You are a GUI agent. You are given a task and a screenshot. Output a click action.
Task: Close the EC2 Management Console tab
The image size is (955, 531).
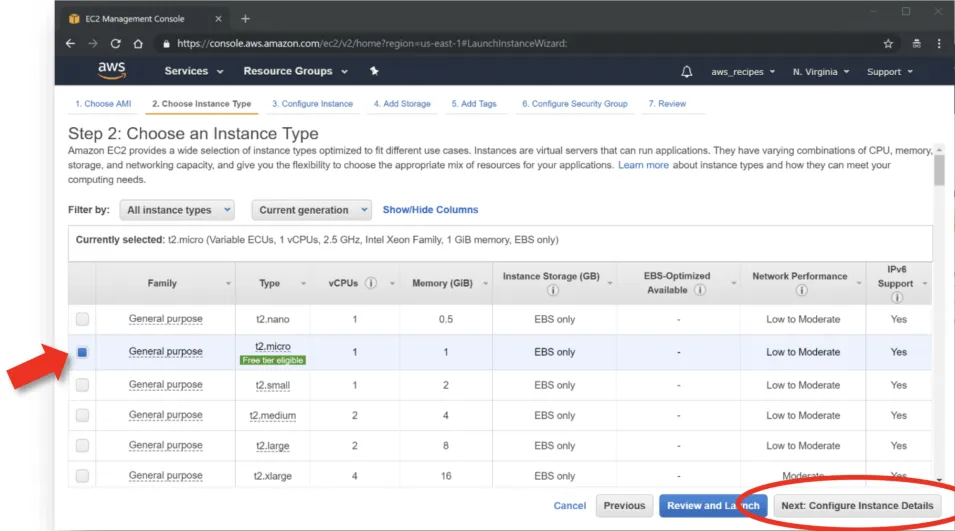[218, 19]
